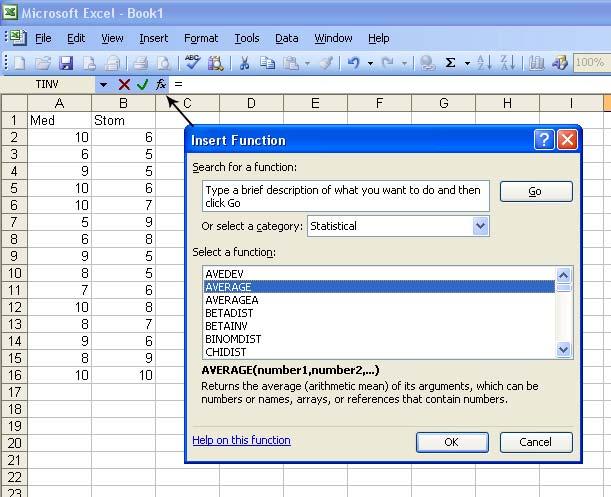The image size is (611, 497).
Task: Open the Undo history dropdown arrow
Action: pyautogui.click(x=371, y=63)
